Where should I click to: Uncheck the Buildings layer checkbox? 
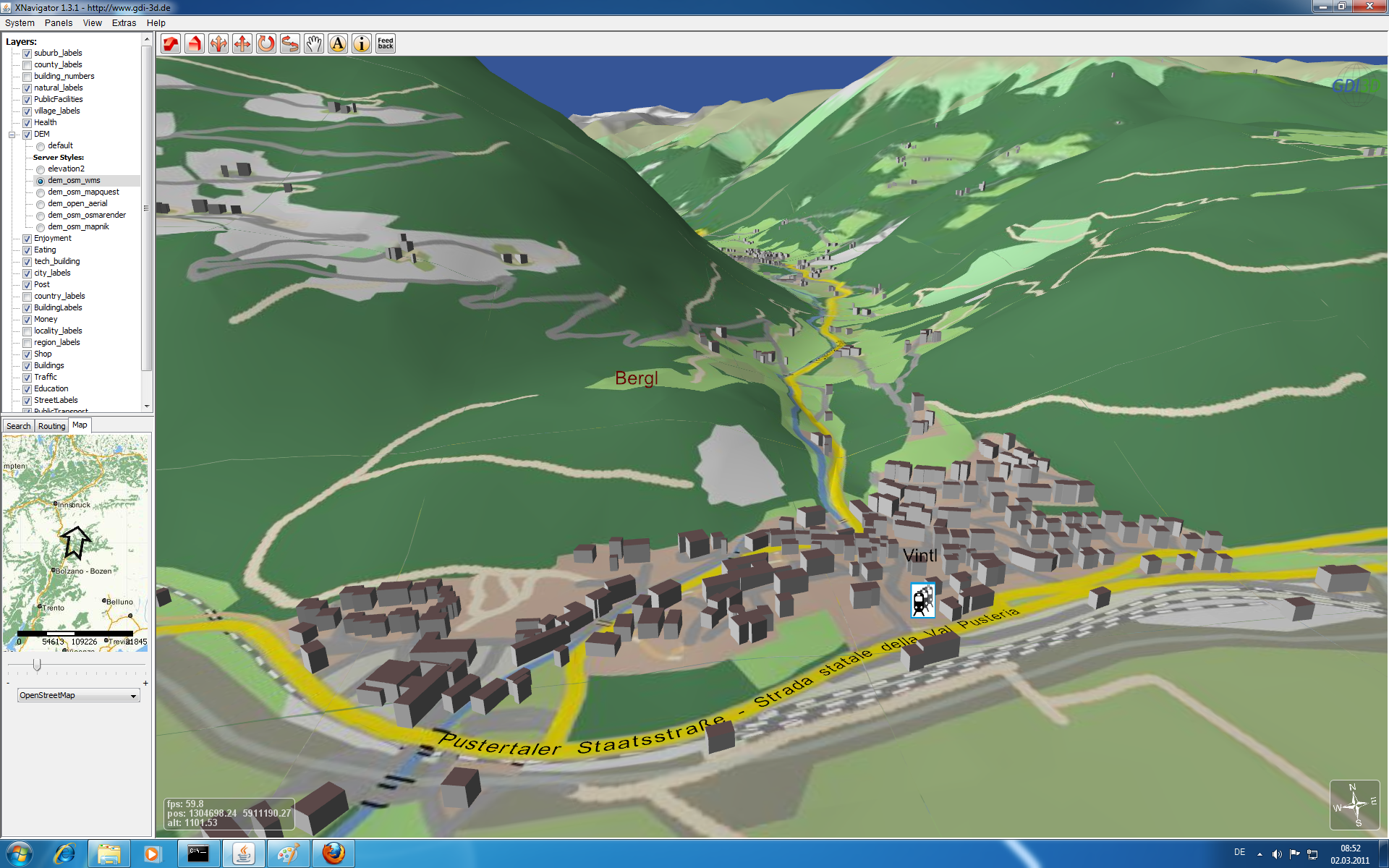point(27,366)
